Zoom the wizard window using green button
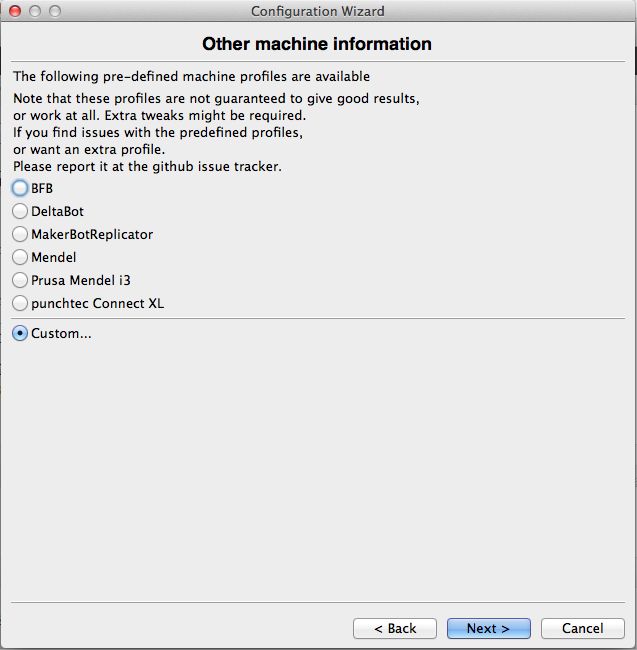 pyautogui.click(x=55, y=11)
